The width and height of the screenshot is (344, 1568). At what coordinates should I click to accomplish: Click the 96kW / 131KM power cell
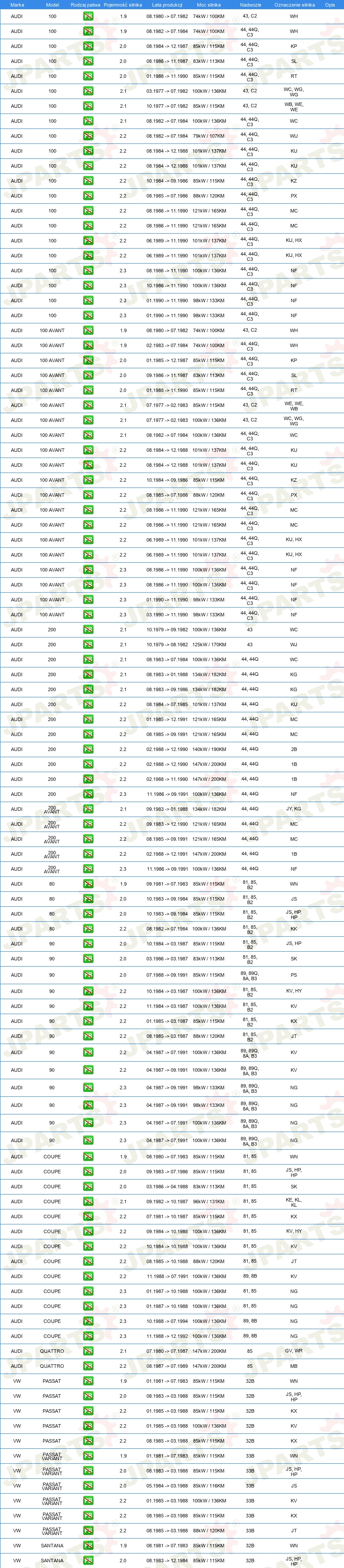[209, 1202]
